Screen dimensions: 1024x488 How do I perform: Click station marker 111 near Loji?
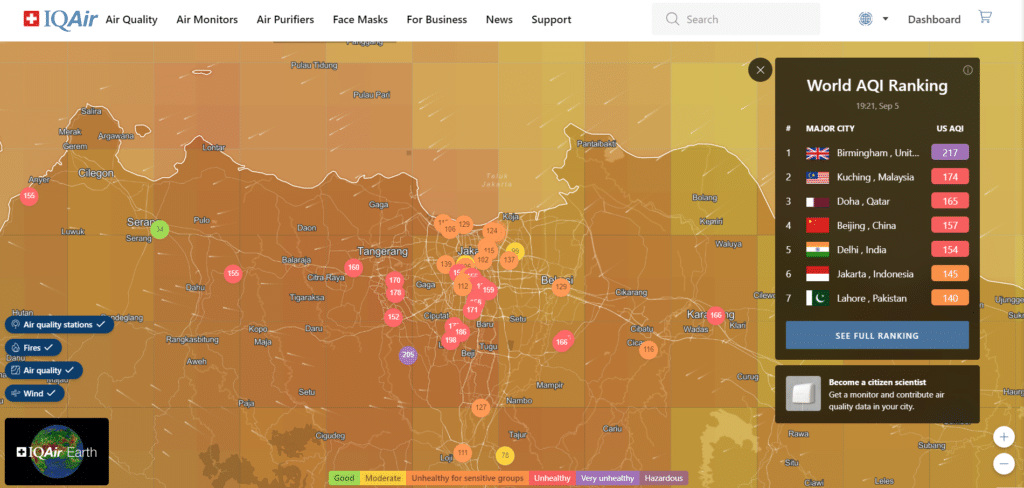tap(462, 453)
